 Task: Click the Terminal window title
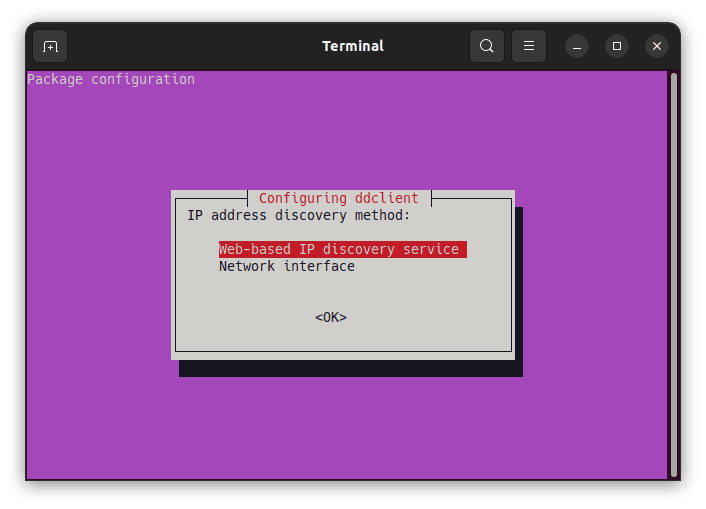pos(353,46)
